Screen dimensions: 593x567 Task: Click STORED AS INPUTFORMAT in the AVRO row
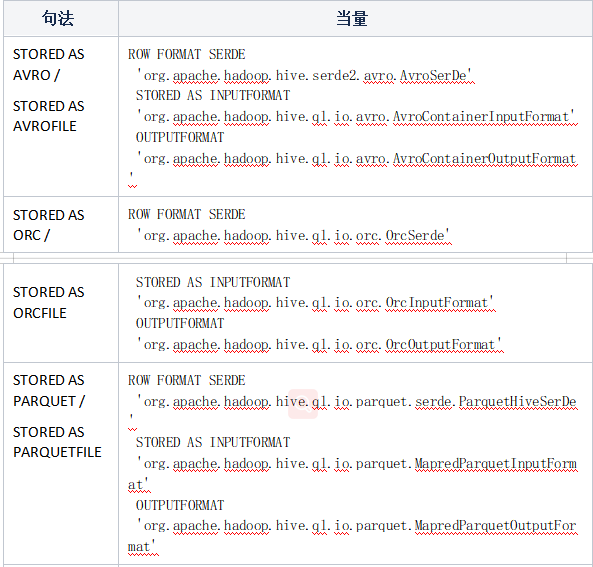pyautogui.click(x=213, y=95)
